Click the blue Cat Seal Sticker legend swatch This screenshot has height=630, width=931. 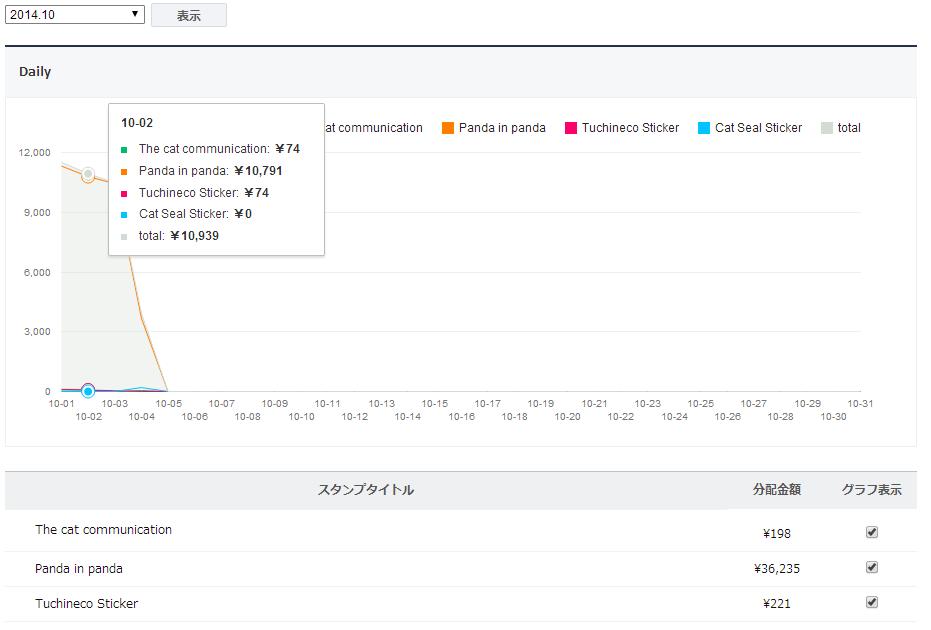click(704, 128)
